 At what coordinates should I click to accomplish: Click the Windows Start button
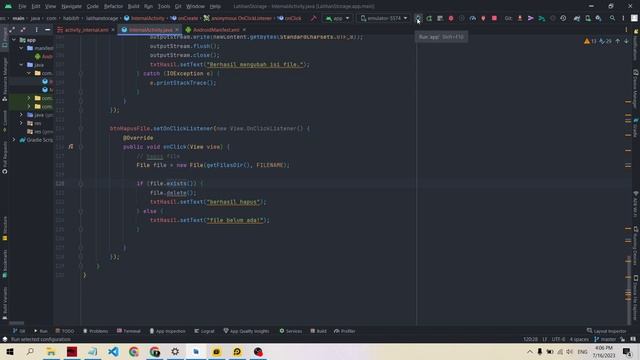tap(9, 351)
